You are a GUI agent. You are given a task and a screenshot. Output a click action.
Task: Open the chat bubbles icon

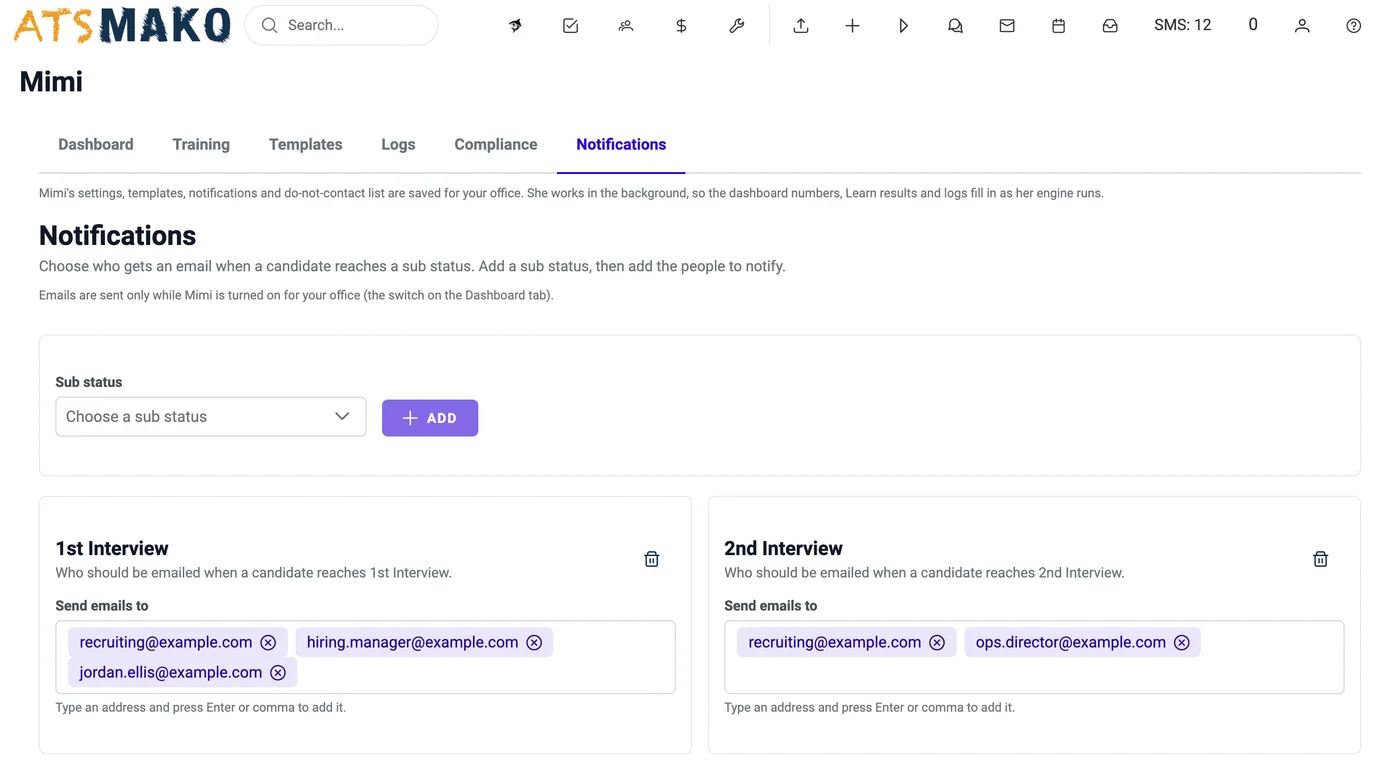(955, 26)
